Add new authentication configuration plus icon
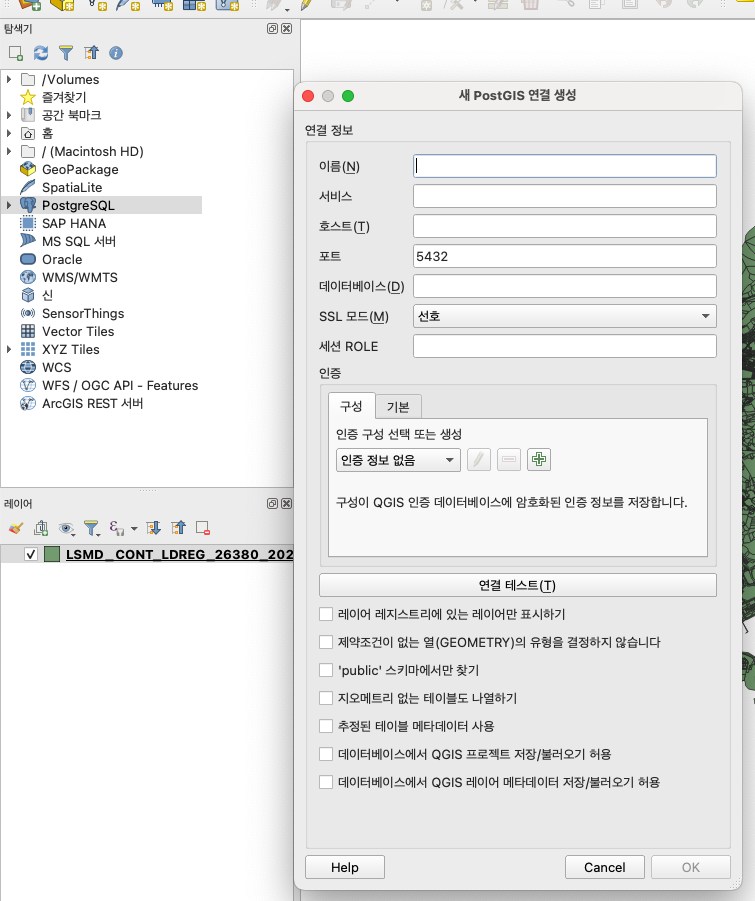755x901 pixels. click(539, 459)
